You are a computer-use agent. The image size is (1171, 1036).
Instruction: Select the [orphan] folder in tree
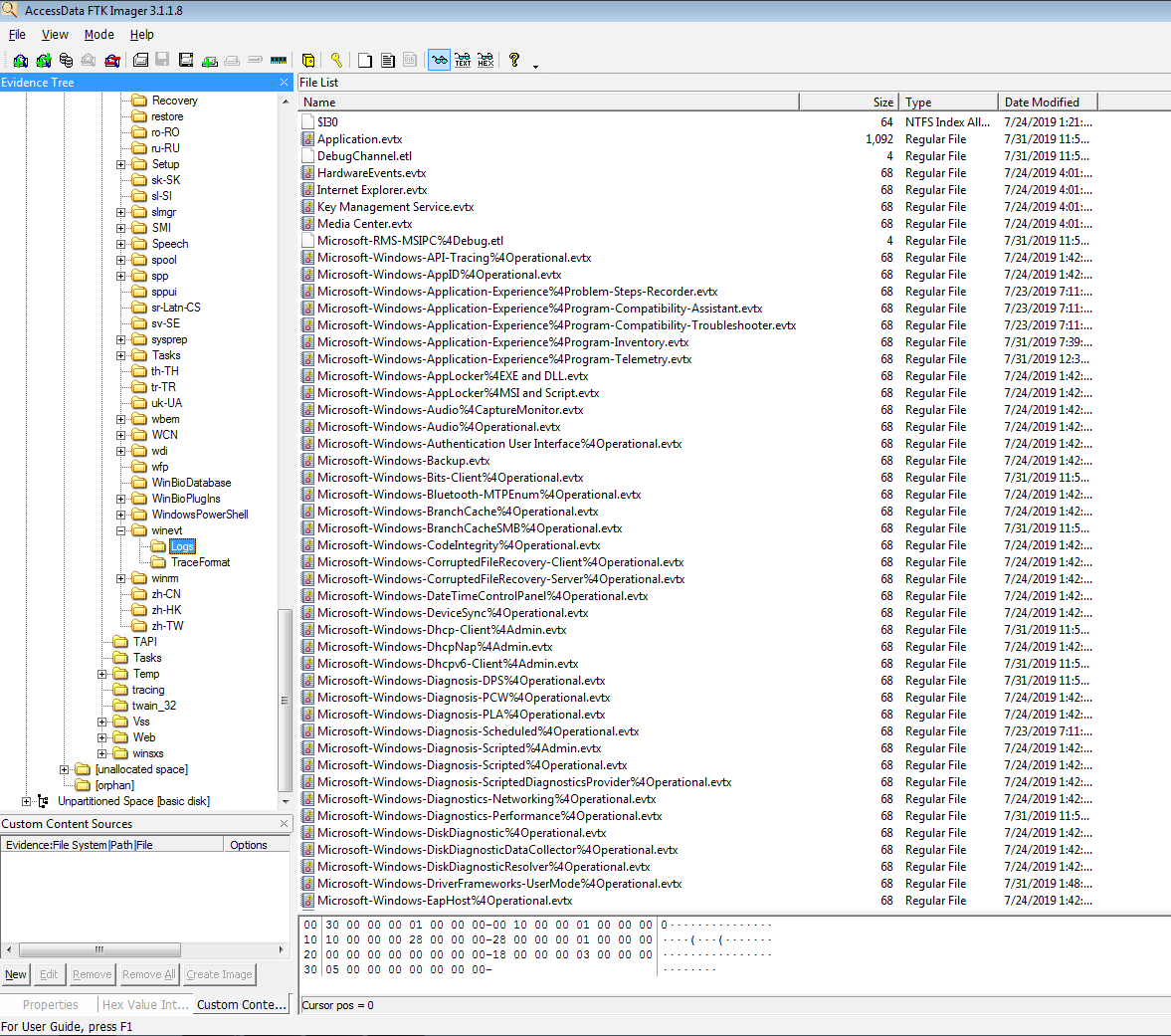(114, 785)
